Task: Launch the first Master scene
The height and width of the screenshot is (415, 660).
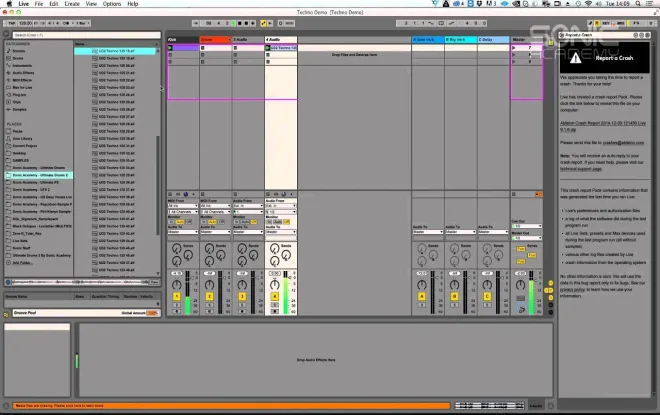Action: (x=514, y=48)
